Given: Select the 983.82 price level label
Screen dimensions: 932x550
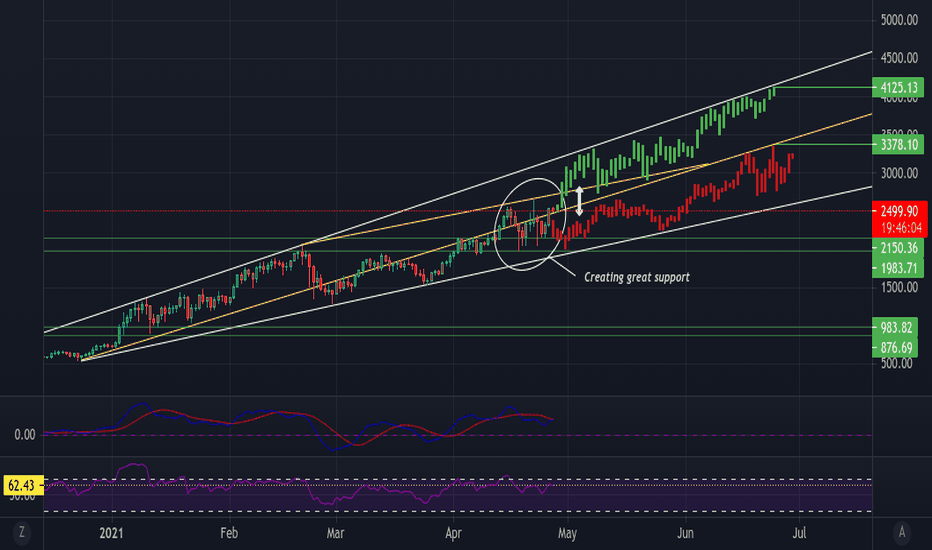Looking at the screenshot, I should tap(895, 328).
